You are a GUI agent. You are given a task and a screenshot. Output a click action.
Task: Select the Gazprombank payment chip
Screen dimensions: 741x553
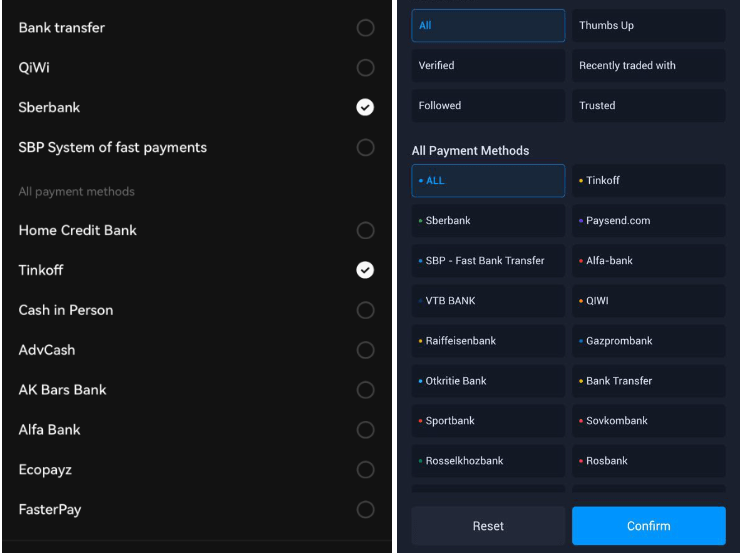point(648,341)
